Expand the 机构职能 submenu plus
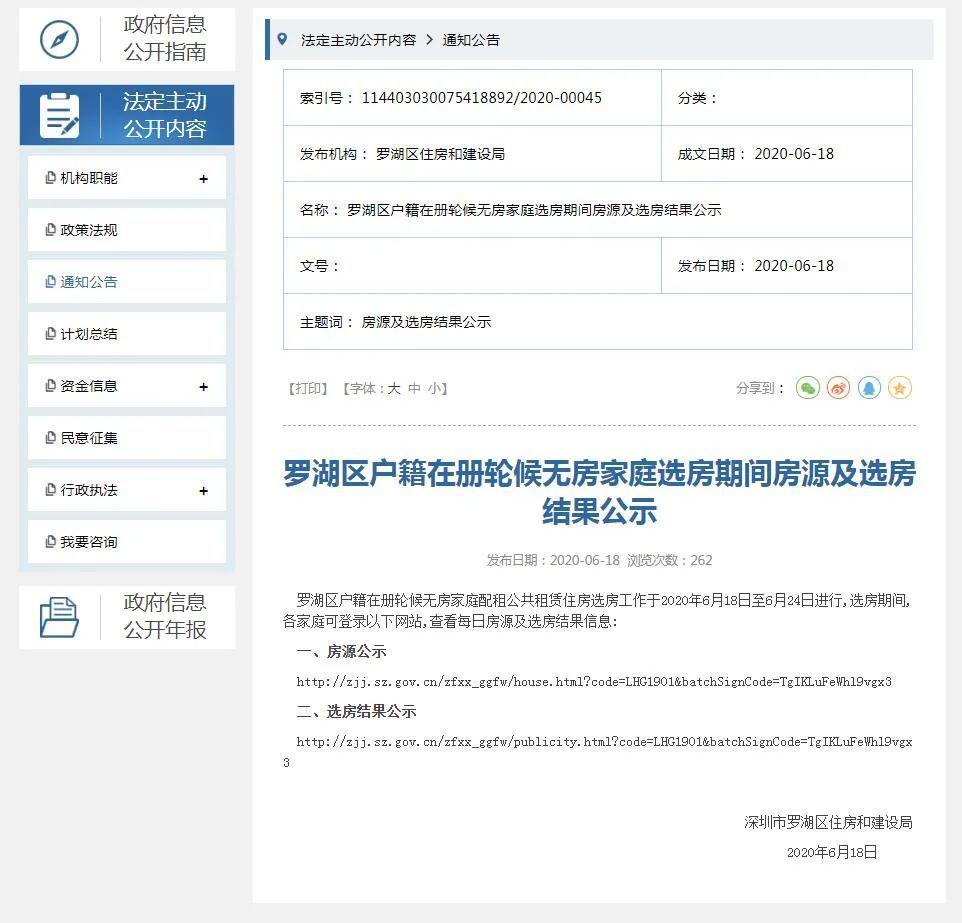962x923 pixels. tap(204, 179)
